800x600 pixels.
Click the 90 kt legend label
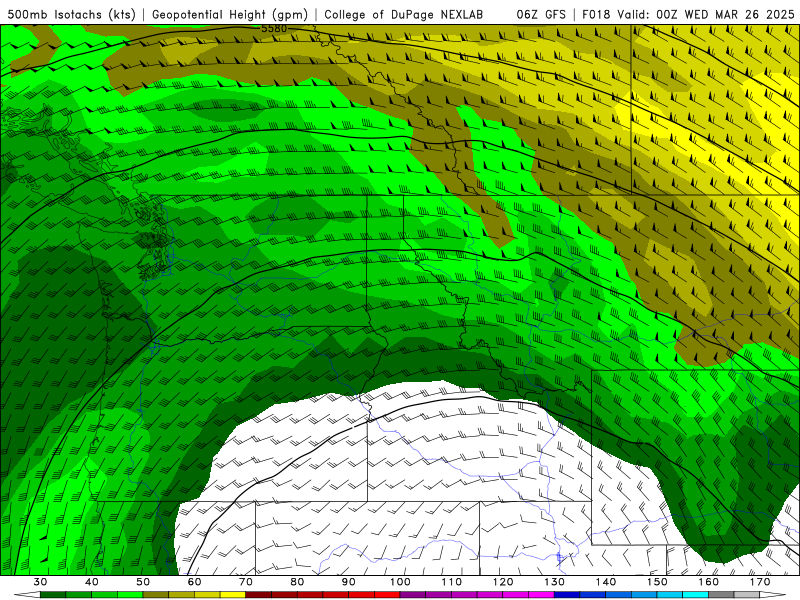(x=348, y=582)
